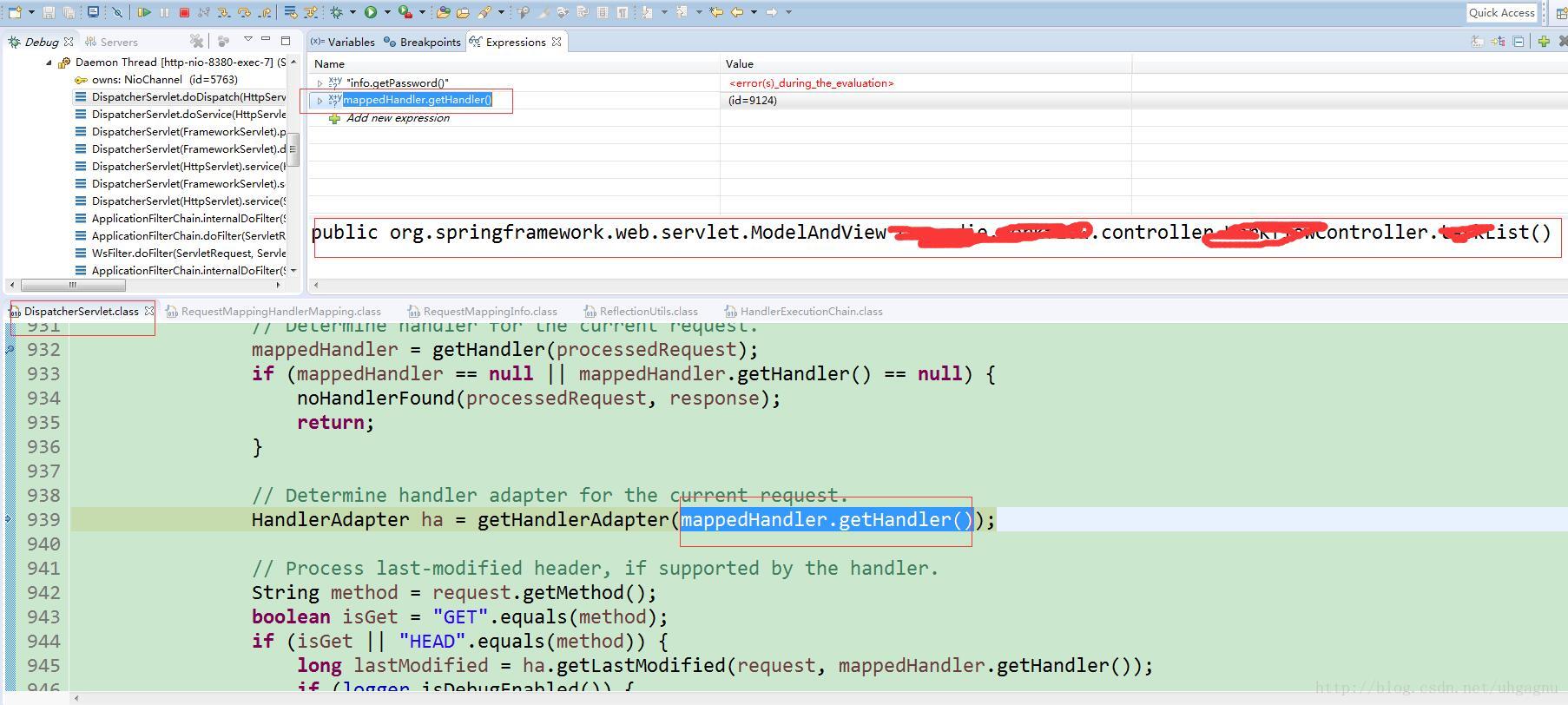Open the Debug launch dropdown arrow
The height and width of the screenshot is (705, 1568).
coord(352,12)
